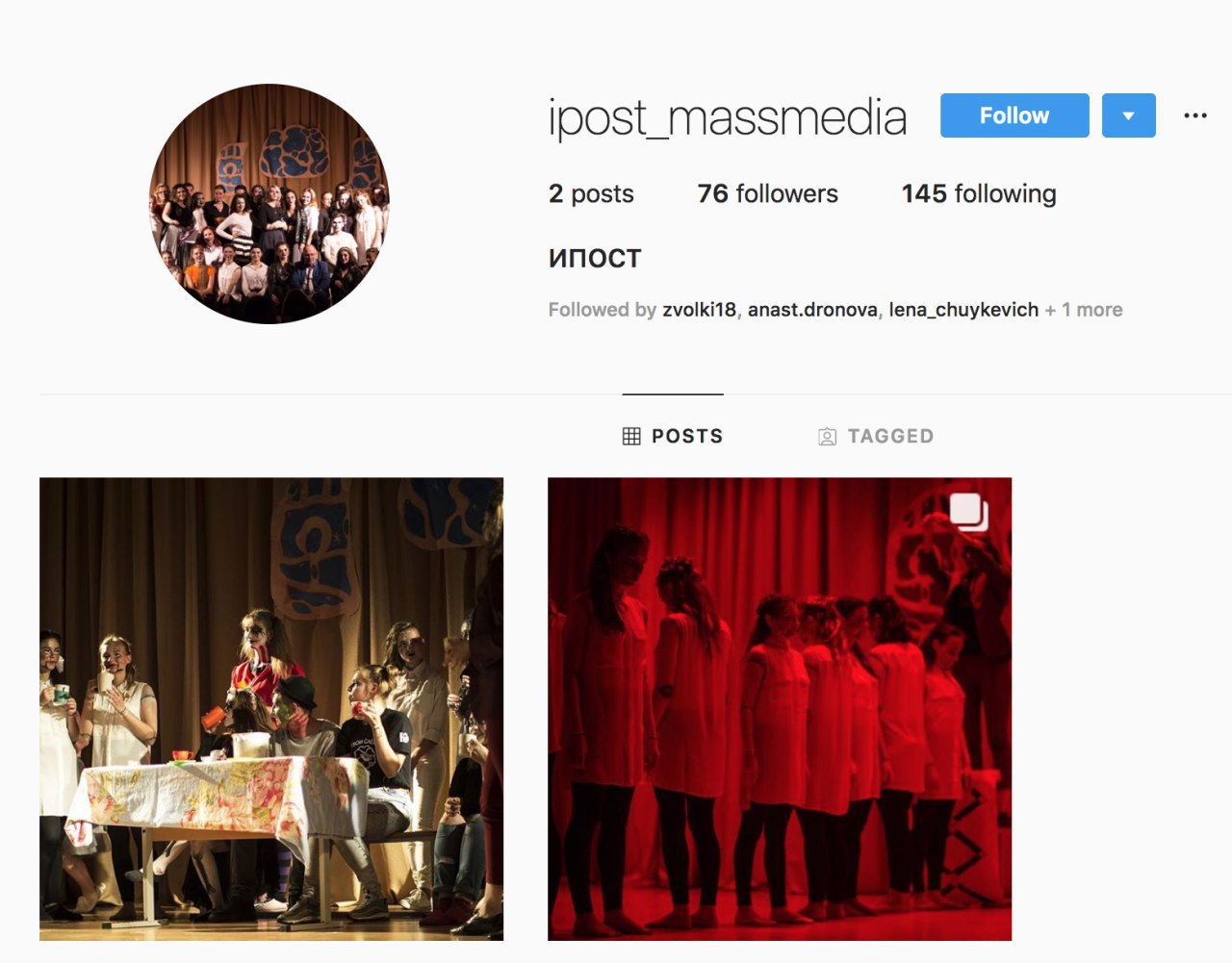View the 76 followers list
This screenshot has width=1232, height=963.
pos(768,193)
